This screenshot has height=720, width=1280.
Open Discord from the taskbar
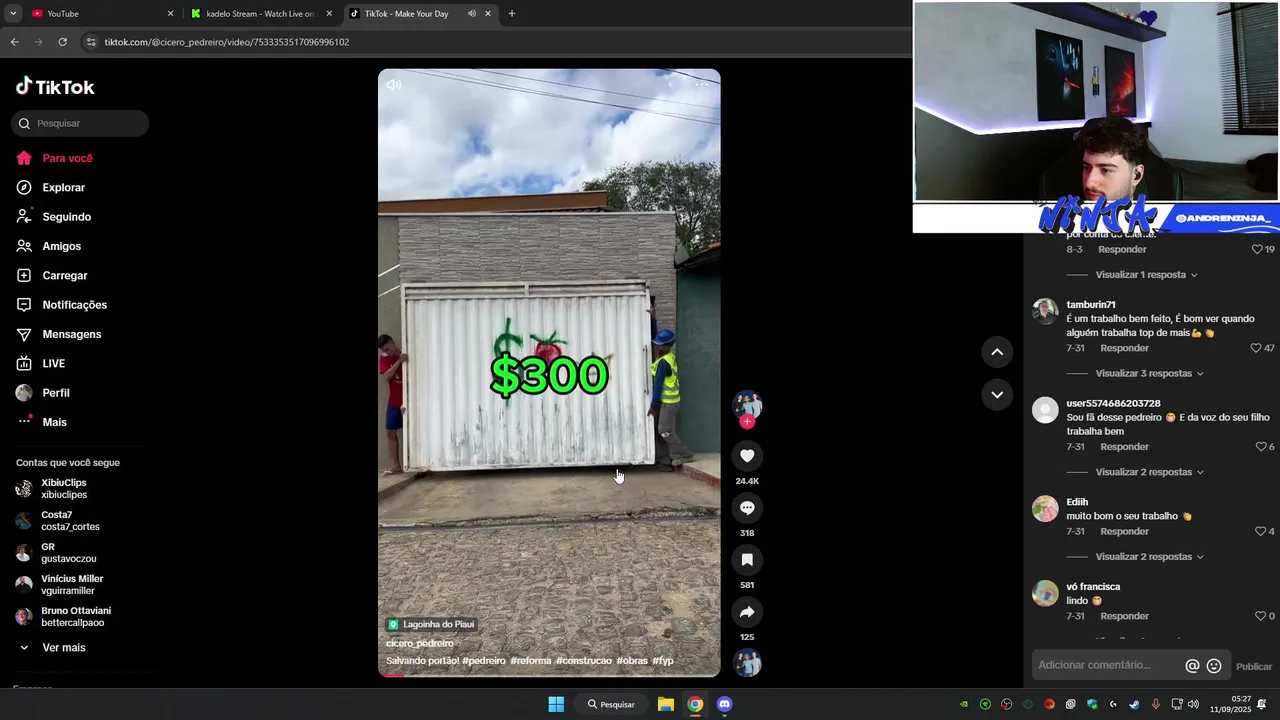click(725, 704)
